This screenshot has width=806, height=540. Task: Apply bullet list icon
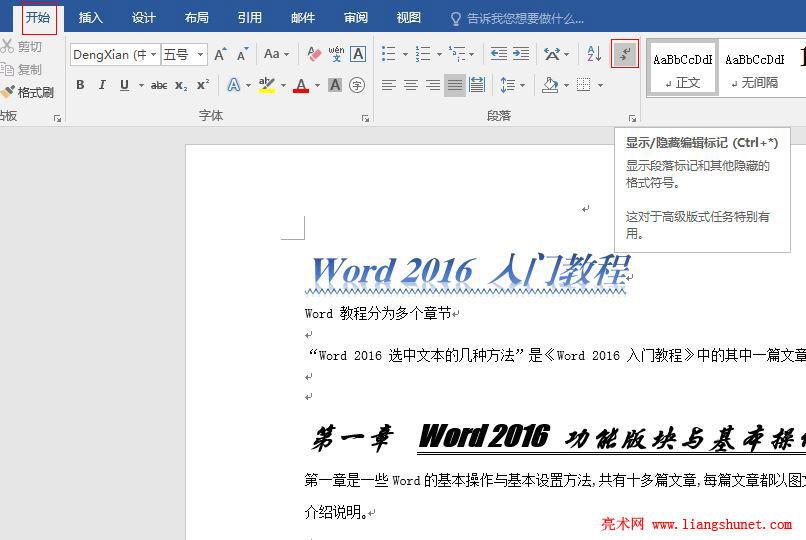point(389,53)
